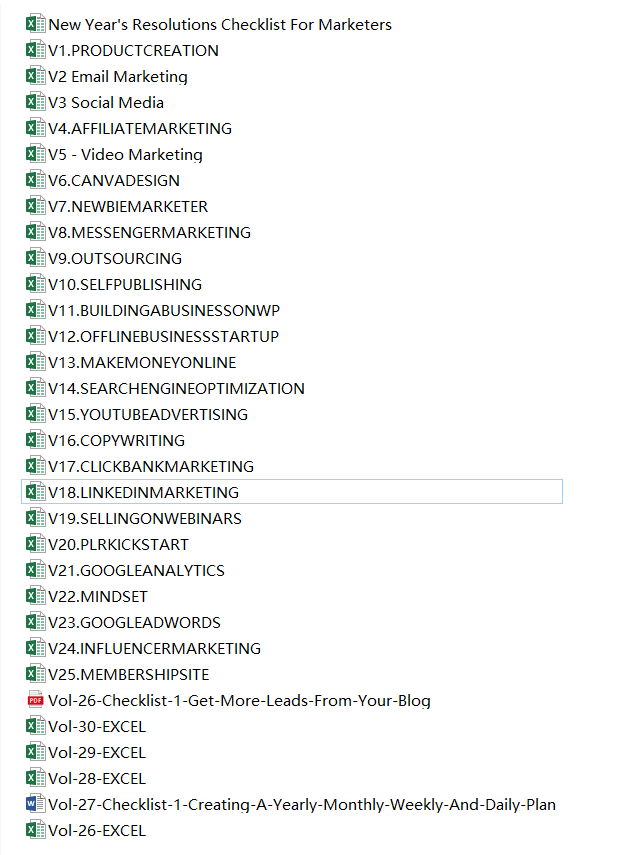
Task: Click PDF icon of Vol-26-Checklist-1 file
Action: (35, 700)
